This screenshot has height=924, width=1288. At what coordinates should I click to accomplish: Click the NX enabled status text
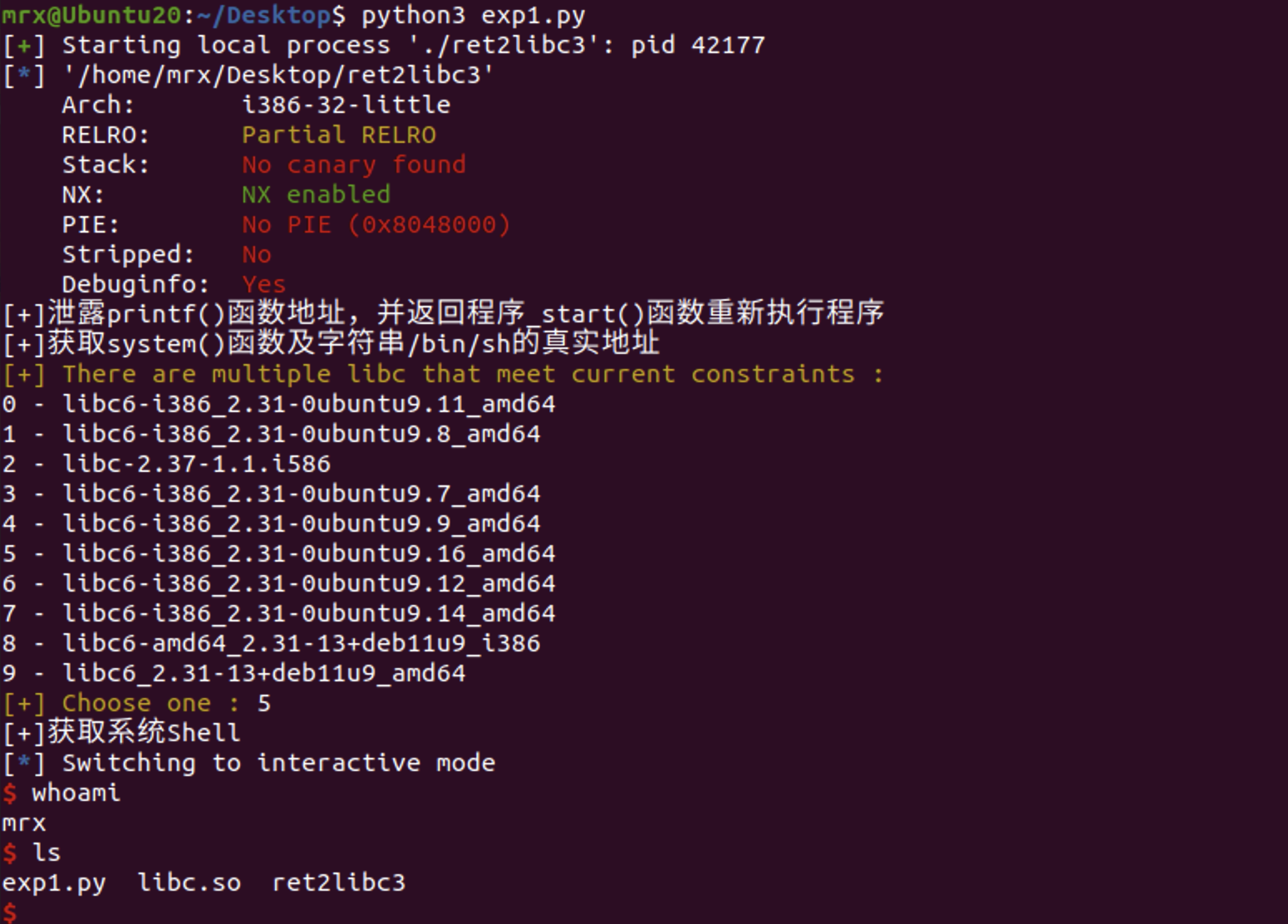316,194
